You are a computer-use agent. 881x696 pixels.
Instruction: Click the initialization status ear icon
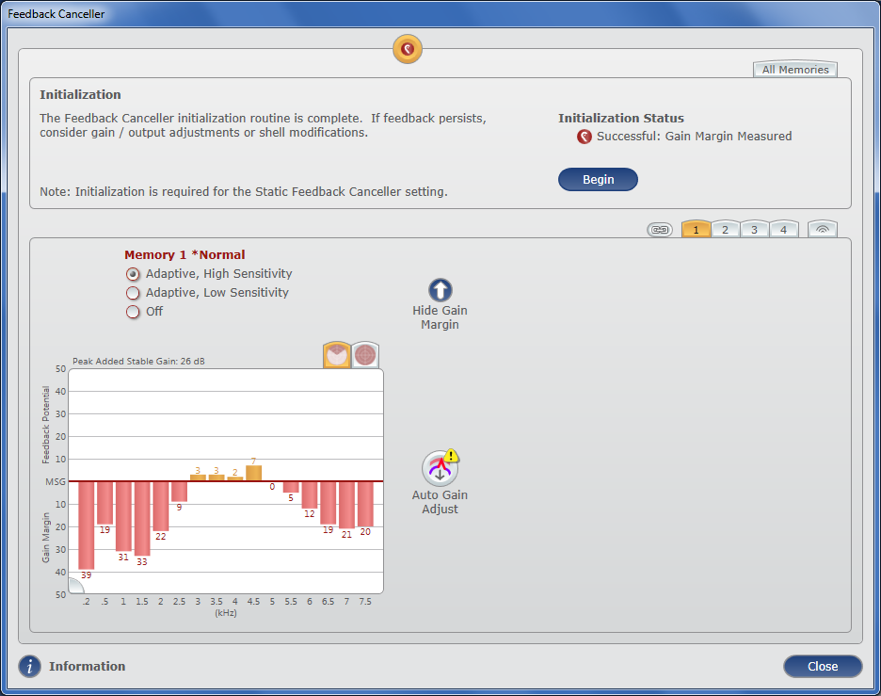pos(584,137)
